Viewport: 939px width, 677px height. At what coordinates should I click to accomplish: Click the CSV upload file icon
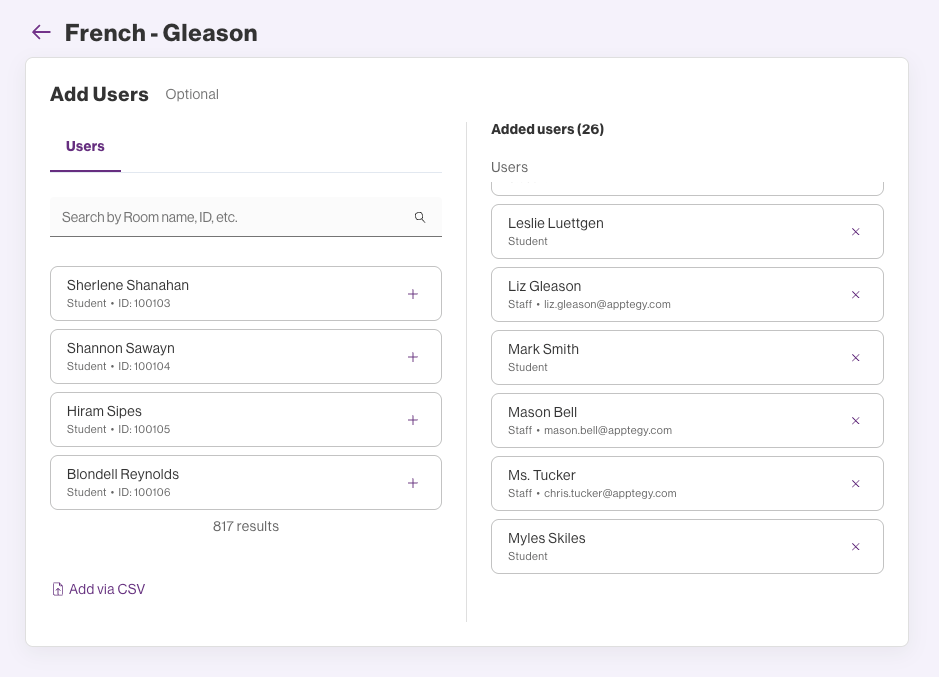click(x=58, y=590)
